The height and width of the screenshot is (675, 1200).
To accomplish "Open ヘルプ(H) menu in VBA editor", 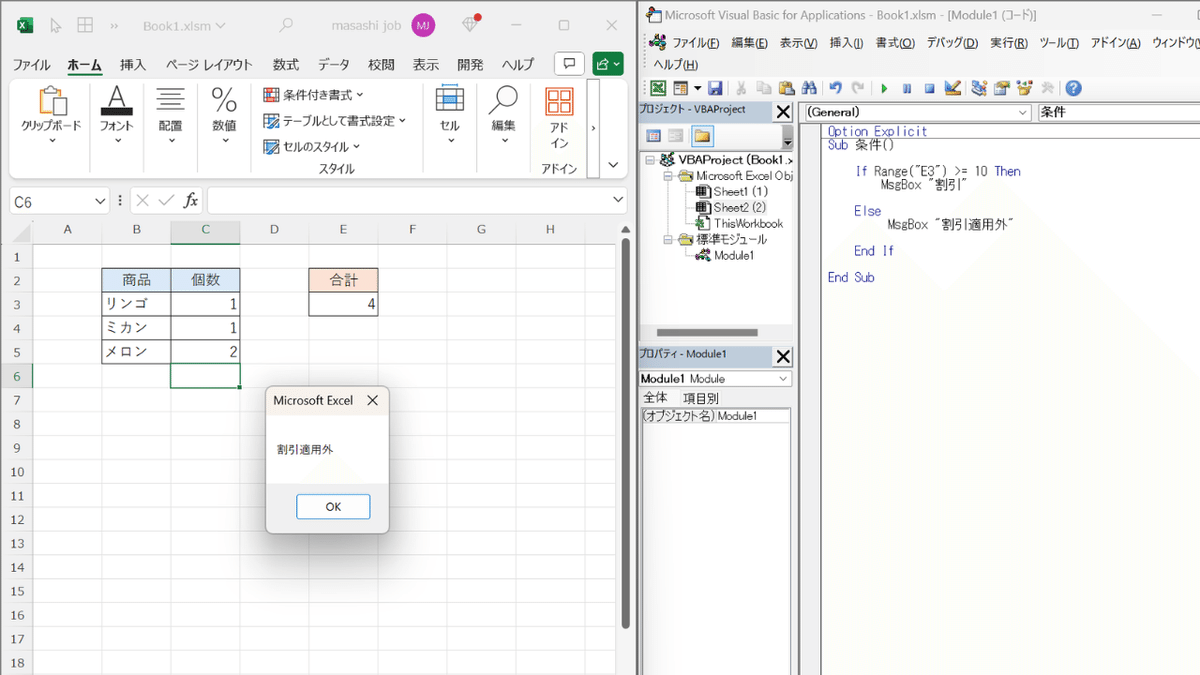I will click(676, 65).
